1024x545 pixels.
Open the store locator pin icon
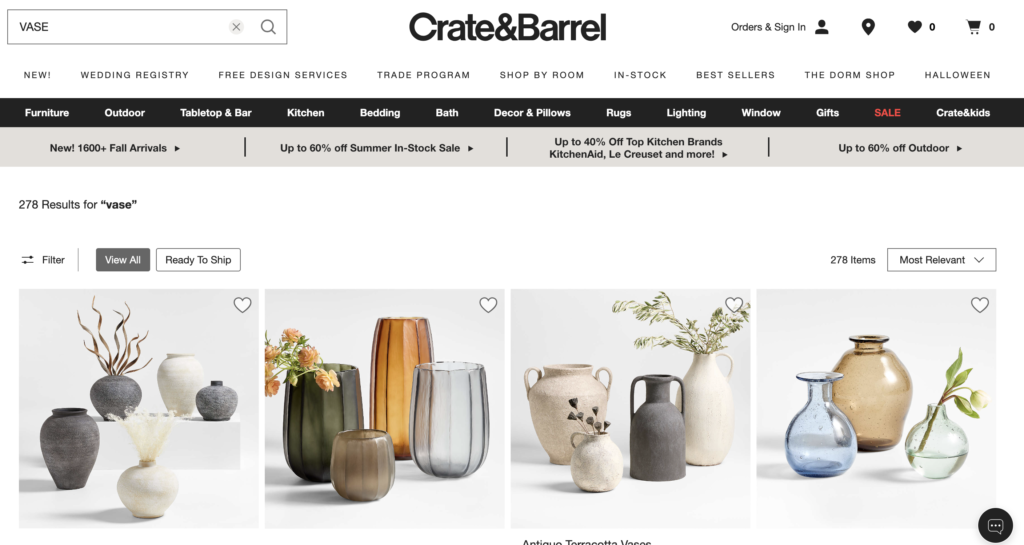point(868,27)
